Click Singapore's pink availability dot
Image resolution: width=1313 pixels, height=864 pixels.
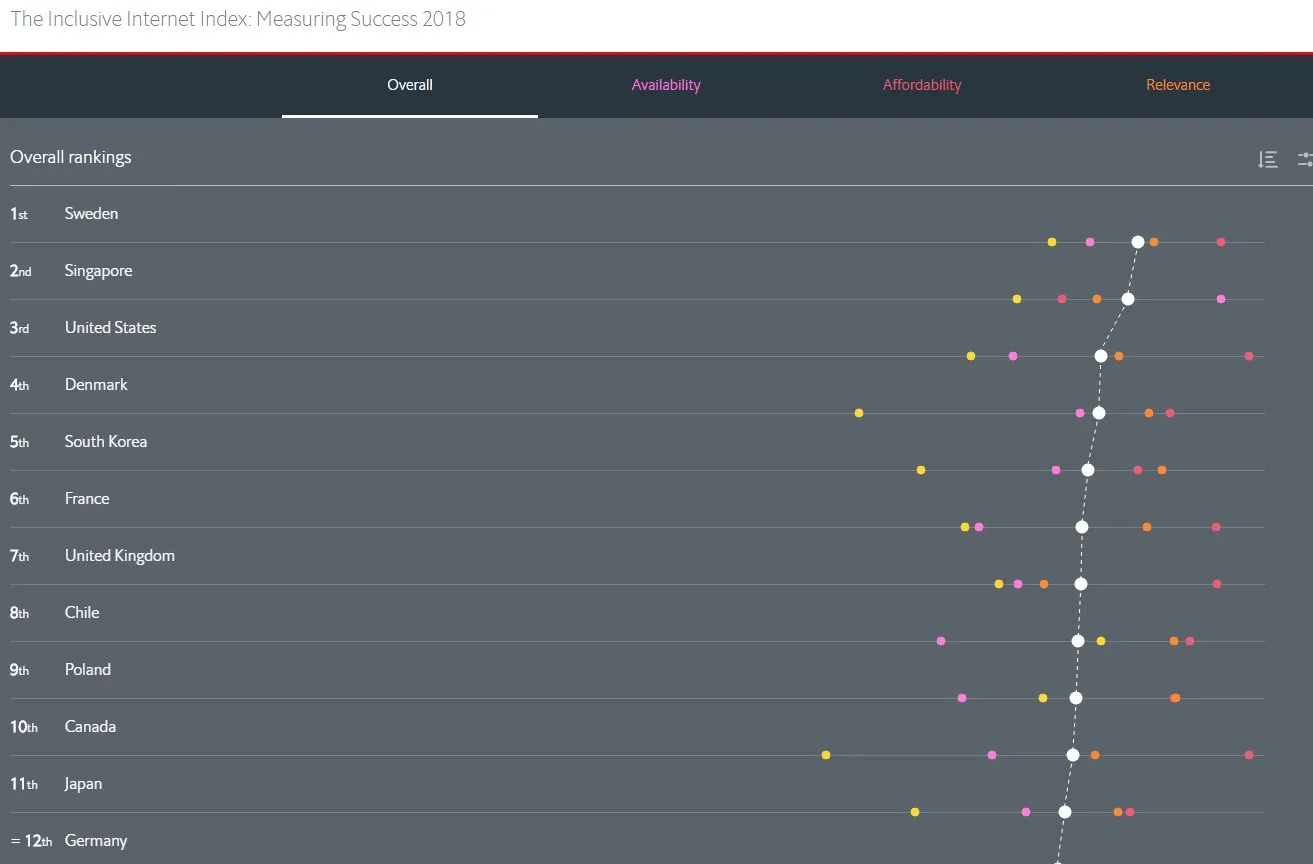click(1221, 299)
